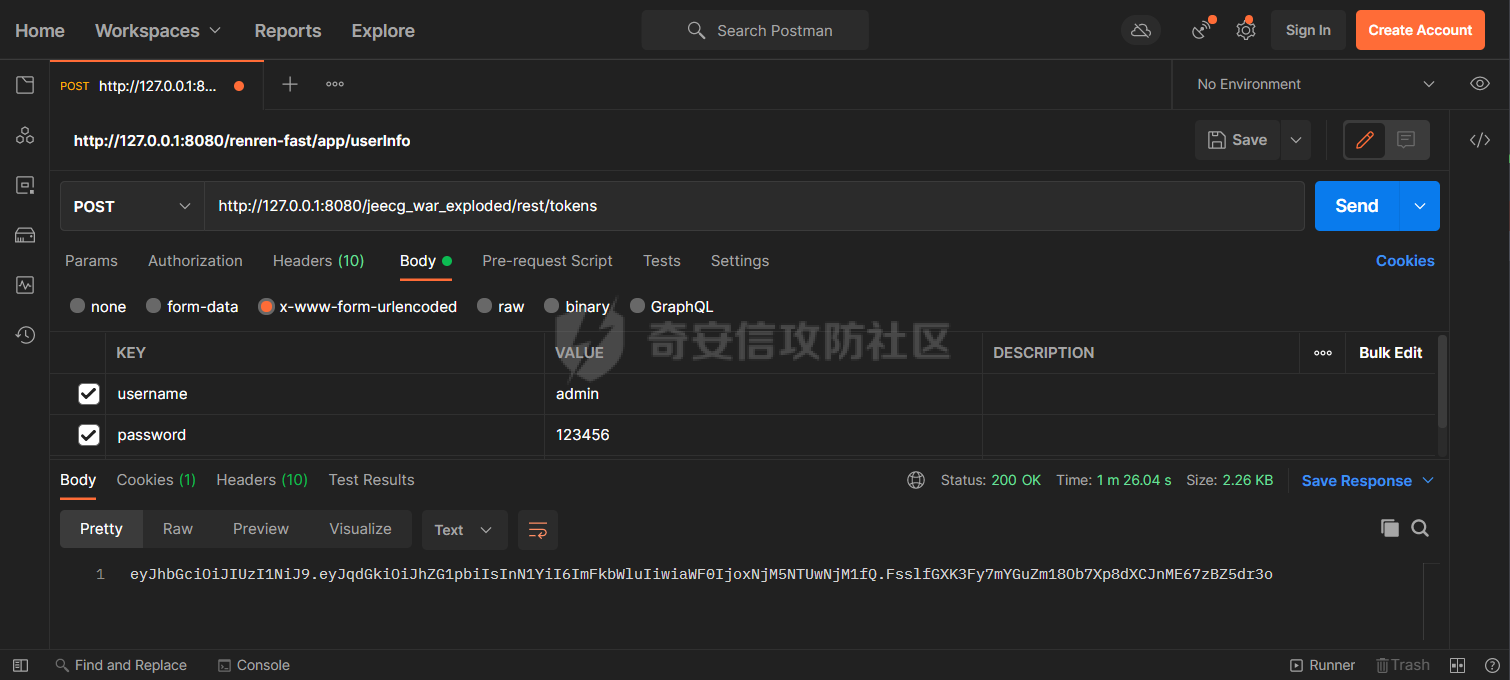Open the code snippet panel icon
Image resolution: width=1510 pixels, height=680 pixels.
point(1480,140)
